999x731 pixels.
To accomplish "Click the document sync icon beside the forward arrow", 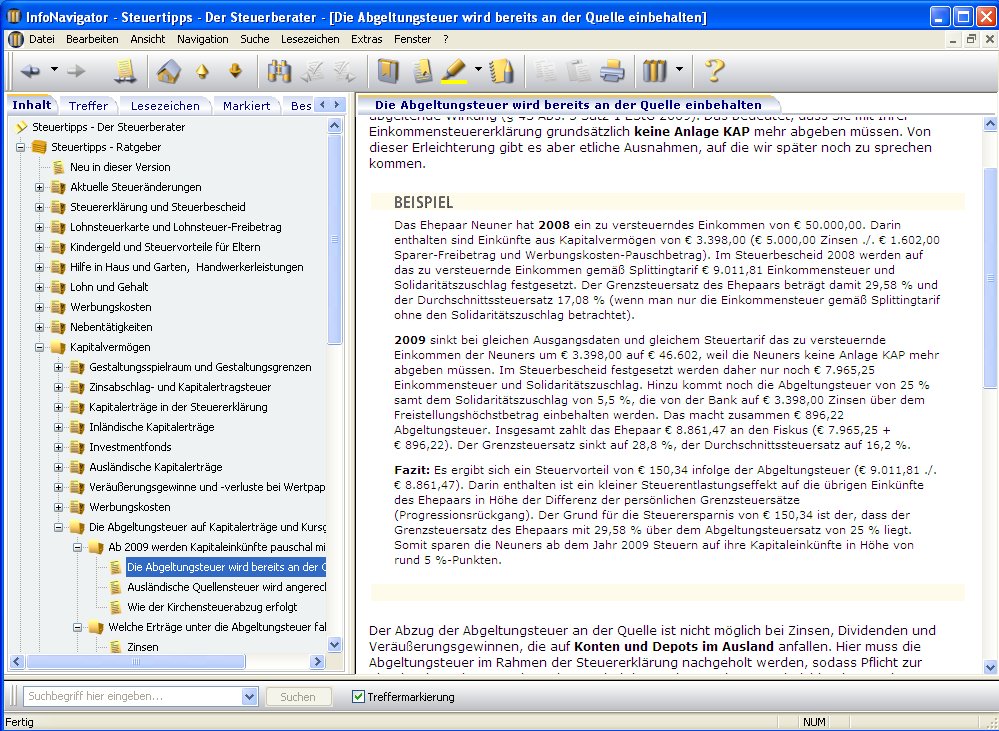I will pos(125,71).
